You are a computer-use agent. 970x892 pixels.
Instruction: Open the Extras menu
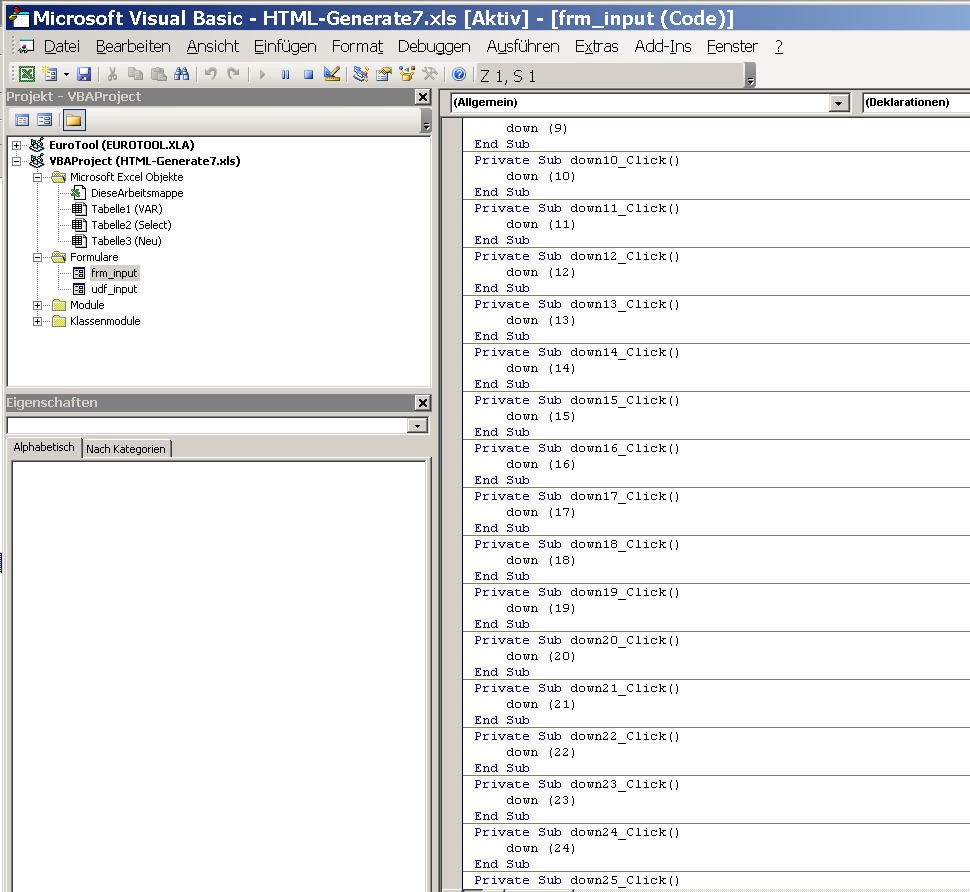tap(596, 46)
